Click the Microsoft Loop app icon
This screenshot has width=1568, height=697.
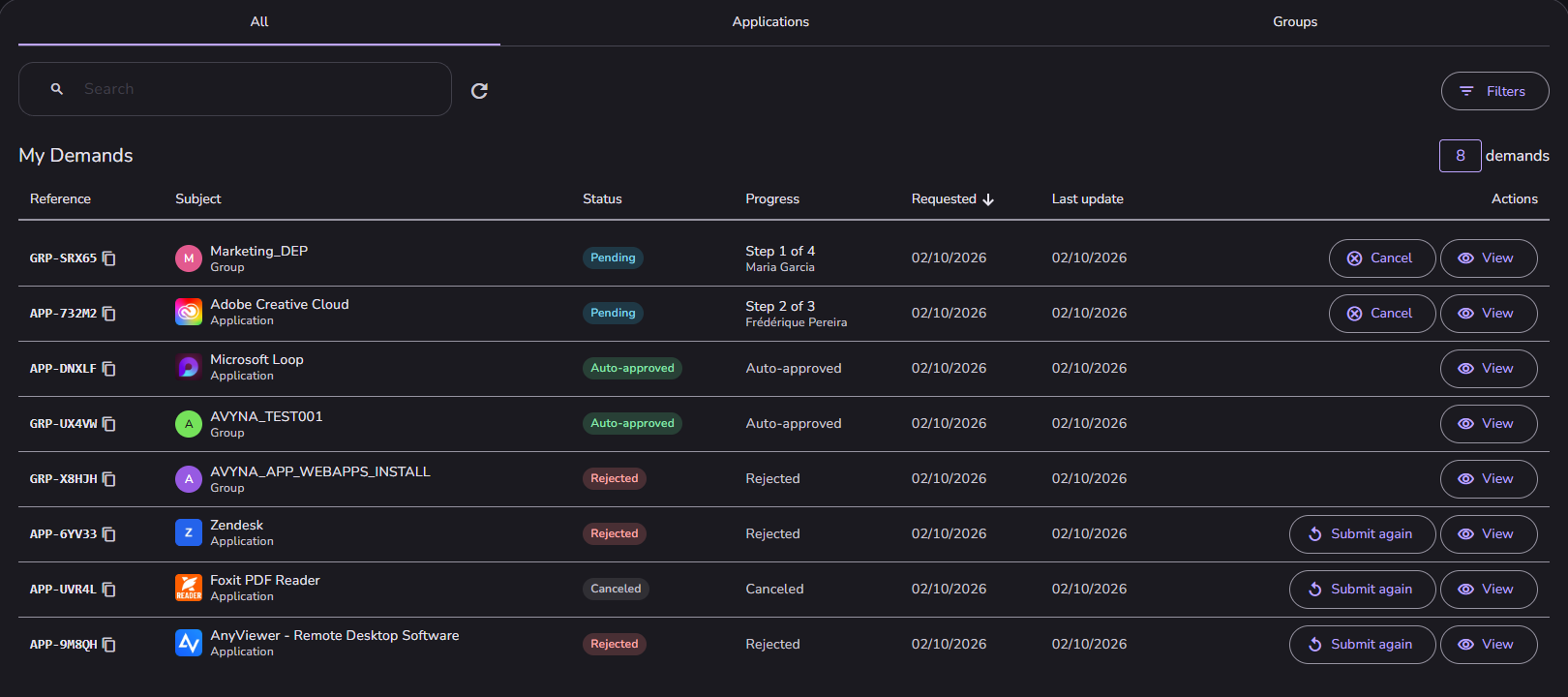(x=189, y=367)
